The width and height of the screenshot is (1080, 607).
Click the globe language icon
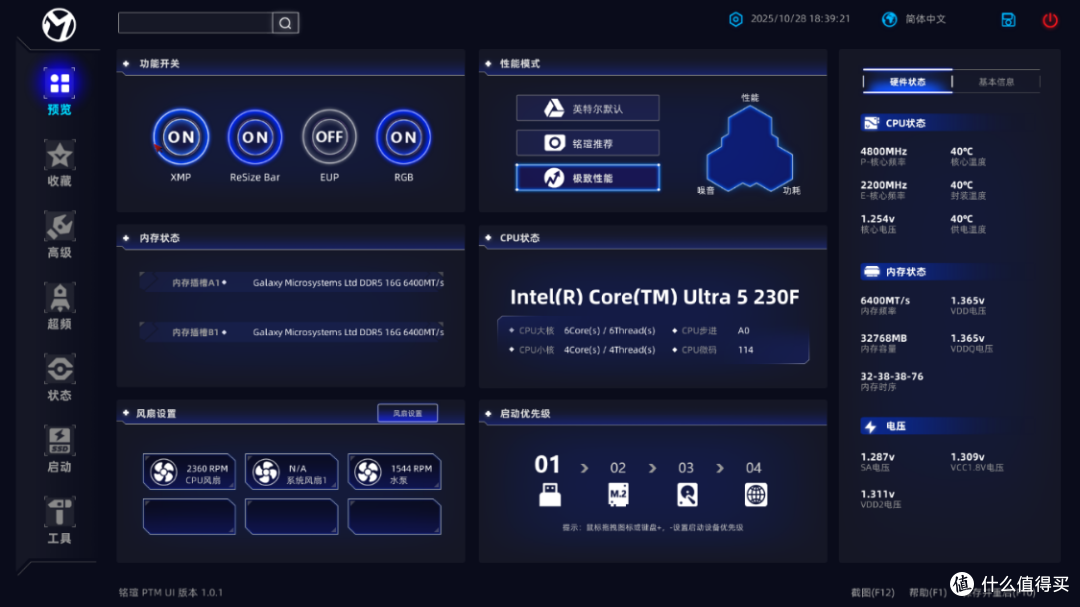tap(889, 19)
